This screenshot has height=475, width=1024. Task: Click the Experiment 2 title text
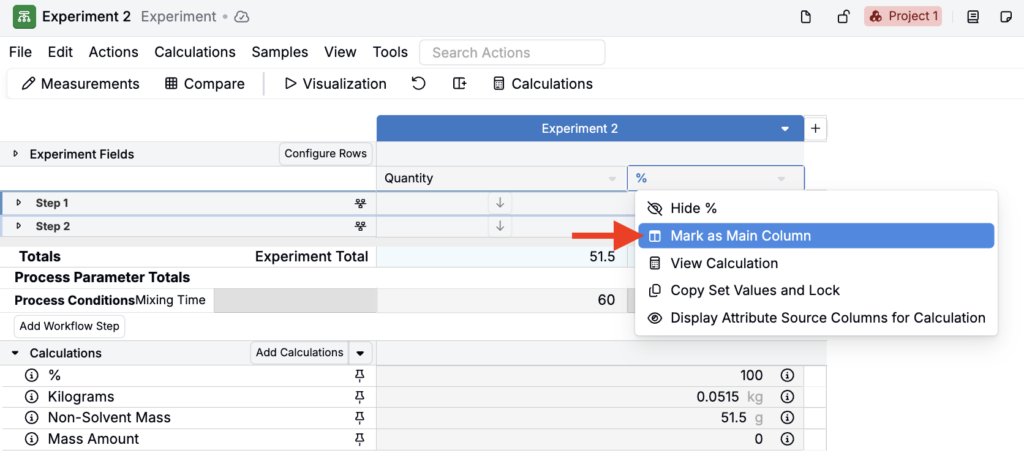(87, 16)
